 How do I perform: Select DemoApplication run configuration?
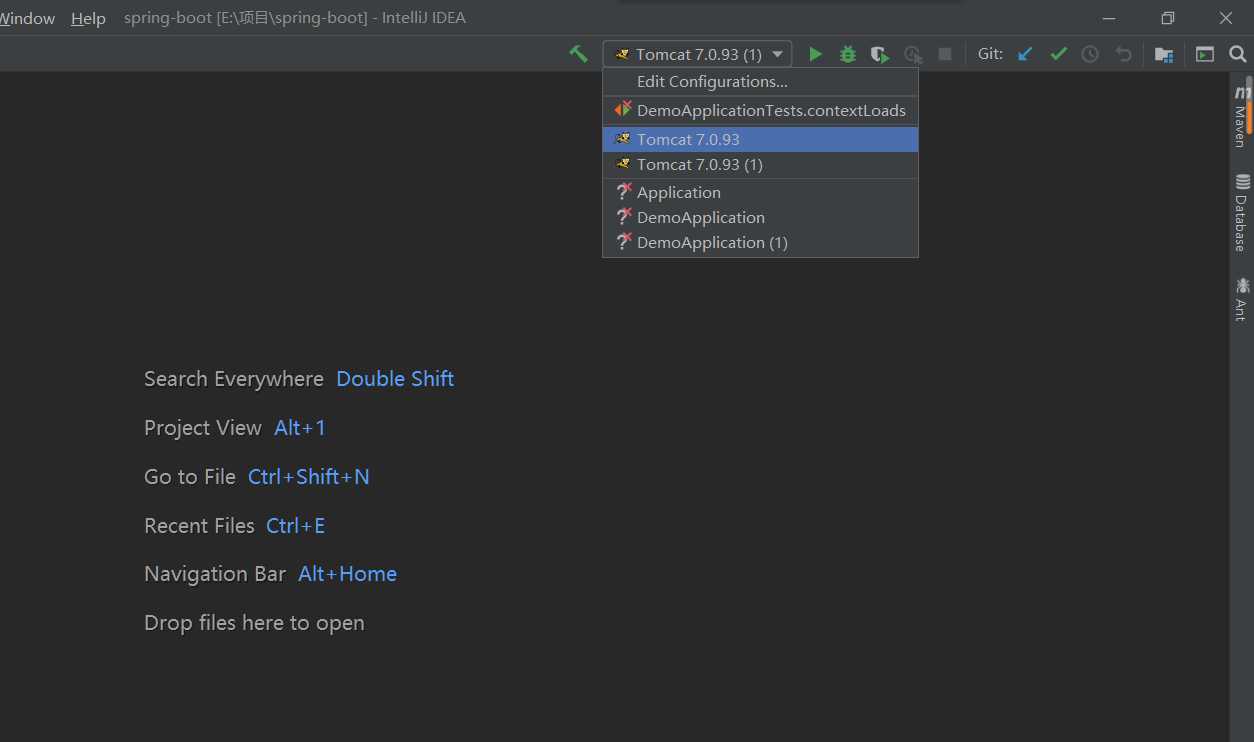click(760, 217)
